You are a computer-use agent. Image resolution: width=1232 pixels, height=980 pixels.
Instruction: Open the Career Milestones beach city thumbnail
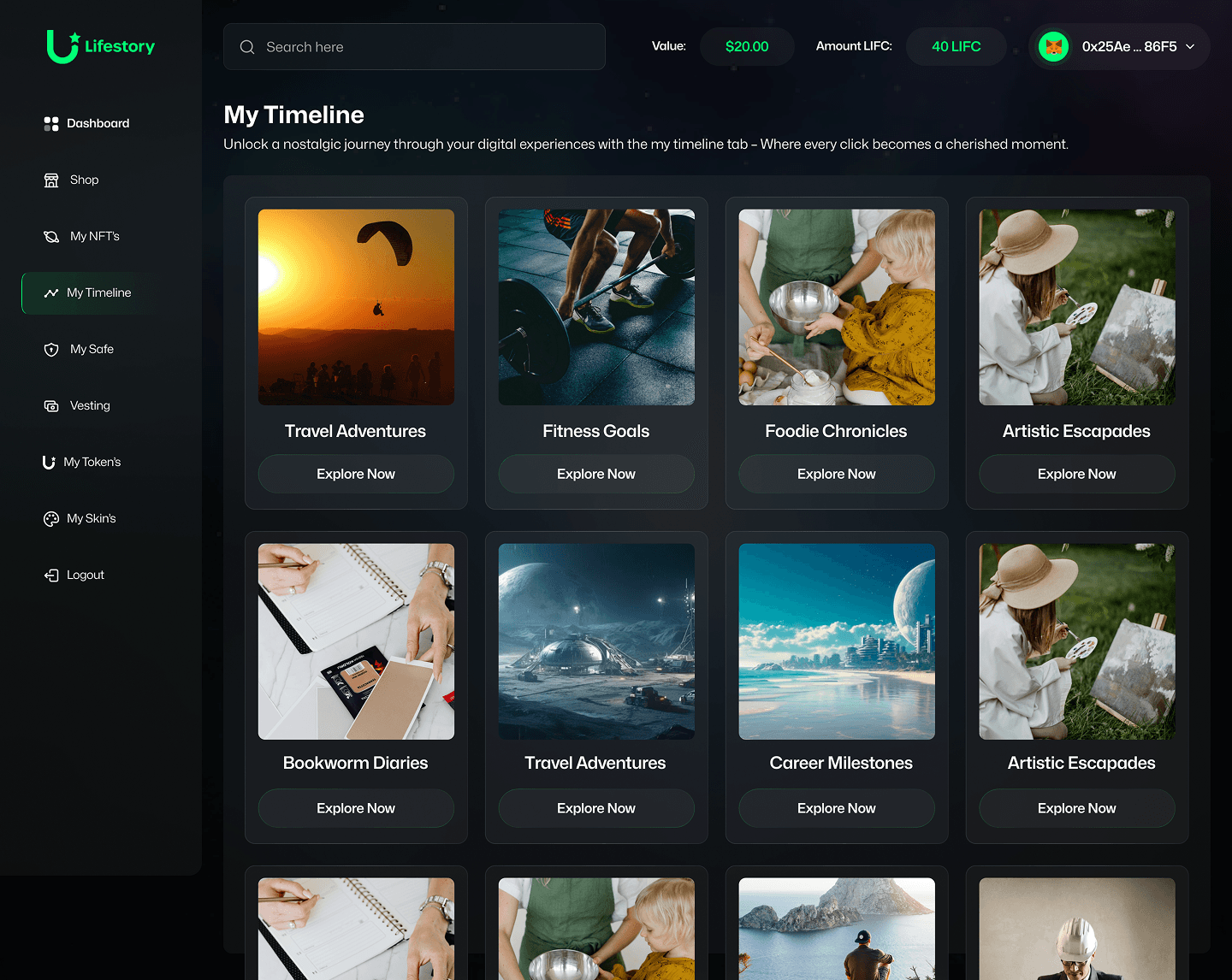pos(837,641)
